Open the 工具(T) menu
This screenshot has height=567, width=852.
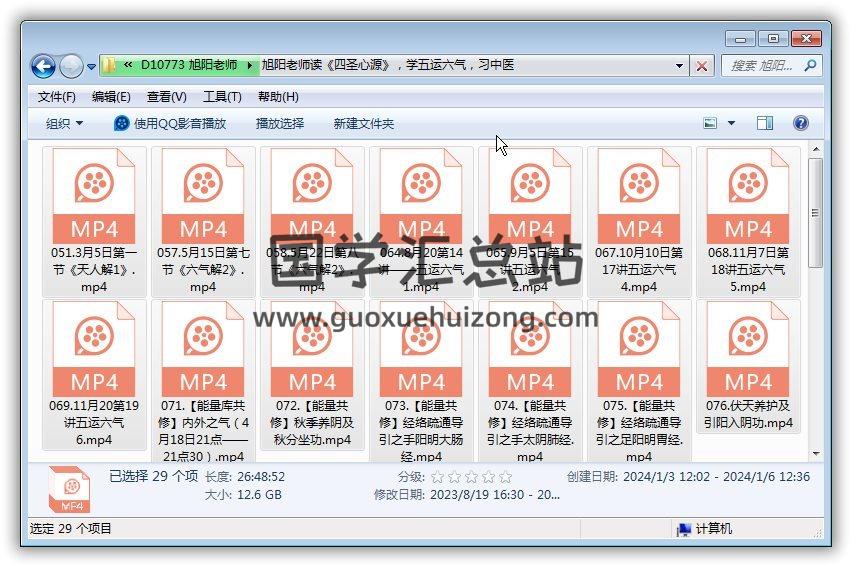pyautogui.click(x=222, y=97)
